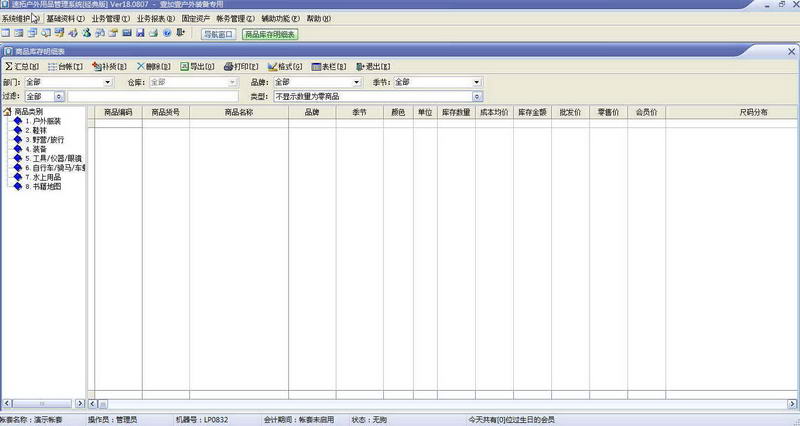Click 操作员：管理员 in status bar
This screenshot has height=426, width=800.
[112, 420]
